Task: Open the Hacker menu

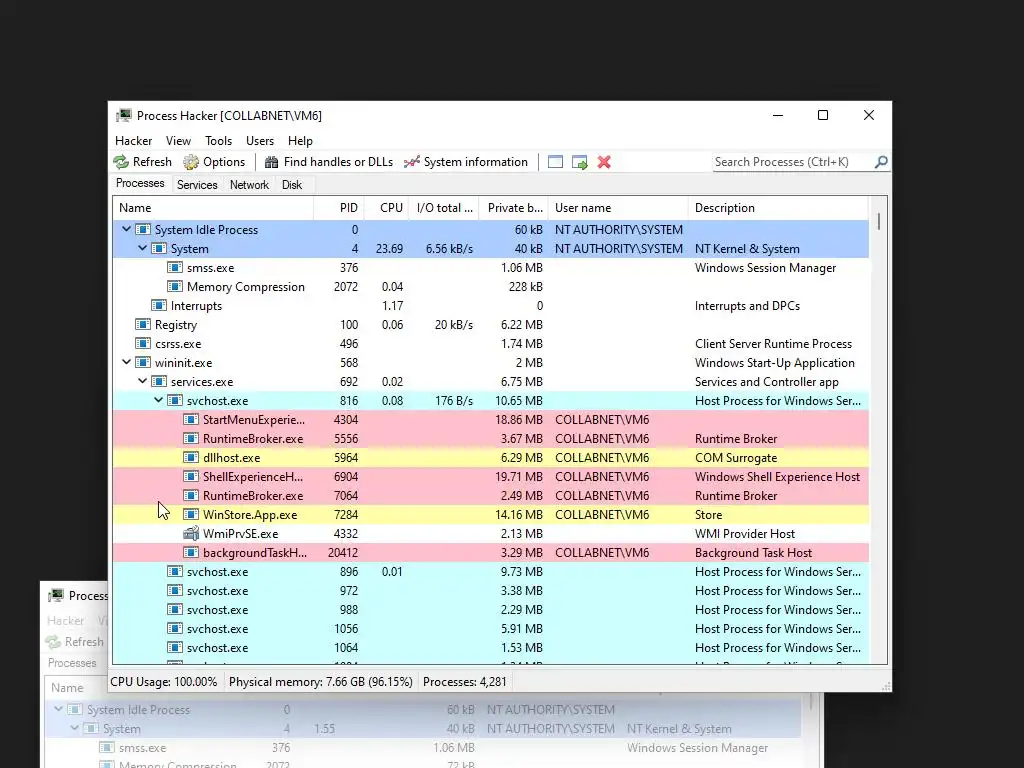Action: click(133, 140)
